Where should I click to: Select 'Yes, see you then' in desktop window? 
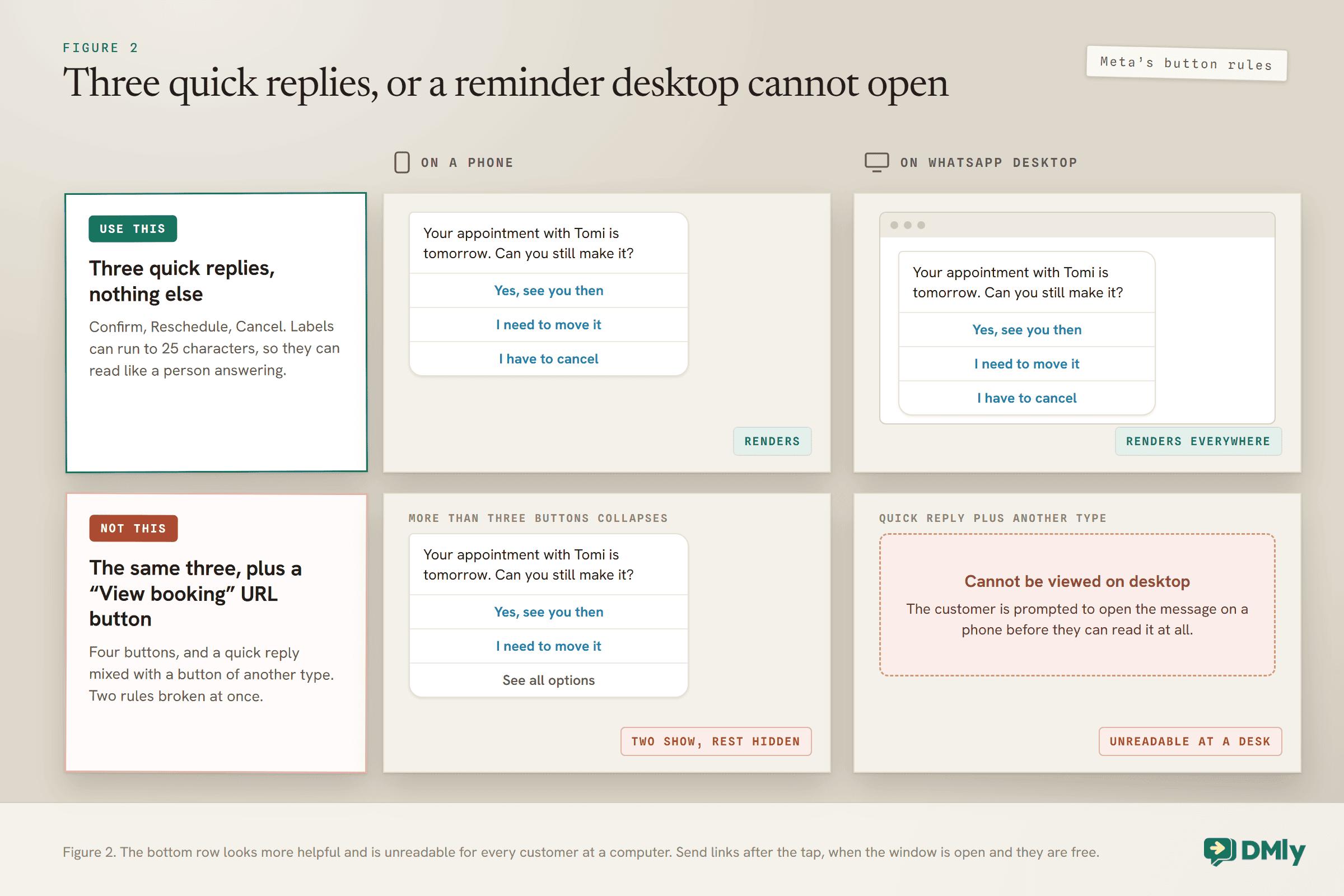[1027, 330]
